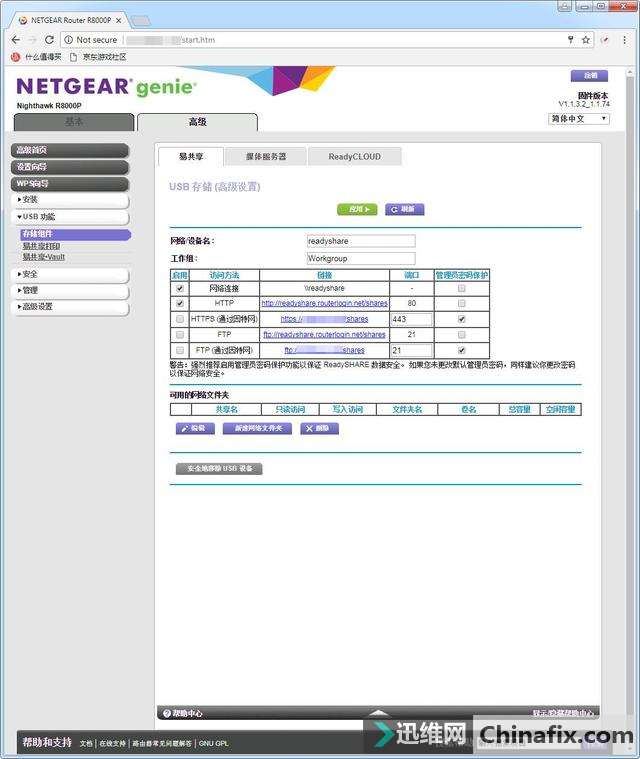Open the GNU GPL footer link
640x759 pixels.
pos(213,743)
